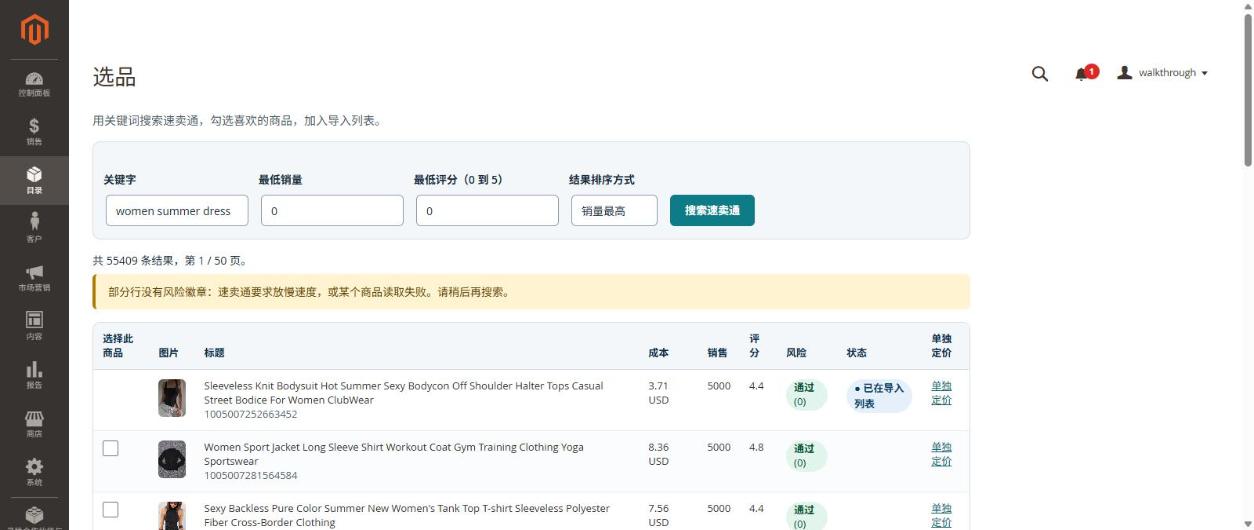Click the Sexy Backless Pure Color title

[x=407, y=515]
